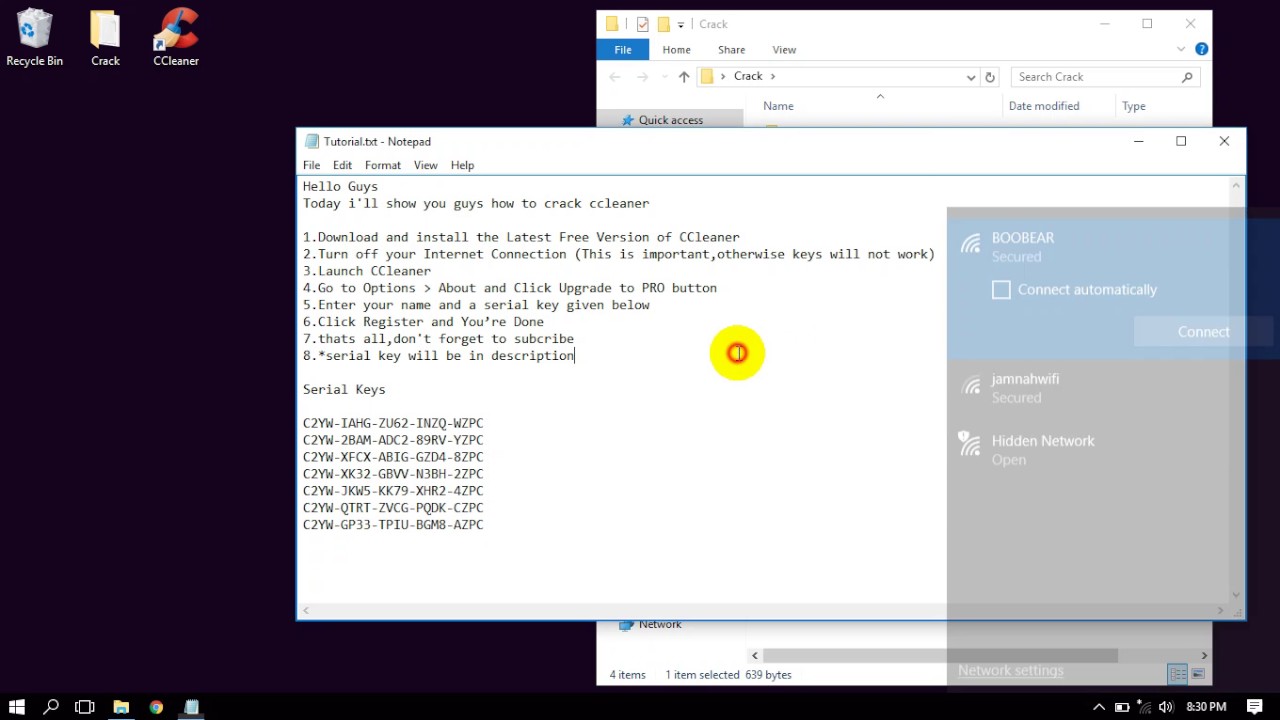The image size is (1280, 720).
Task: Open the Action Center notifications
Action: click(x=1256, y=707)
